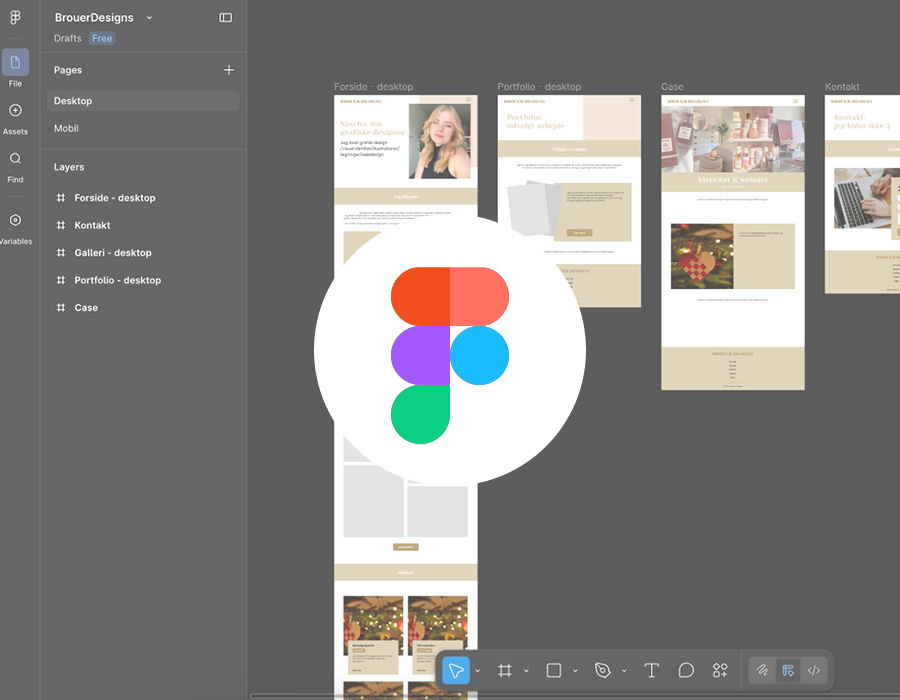Click the Pages section header
The image size is (900, 700).
coord(68,70)
